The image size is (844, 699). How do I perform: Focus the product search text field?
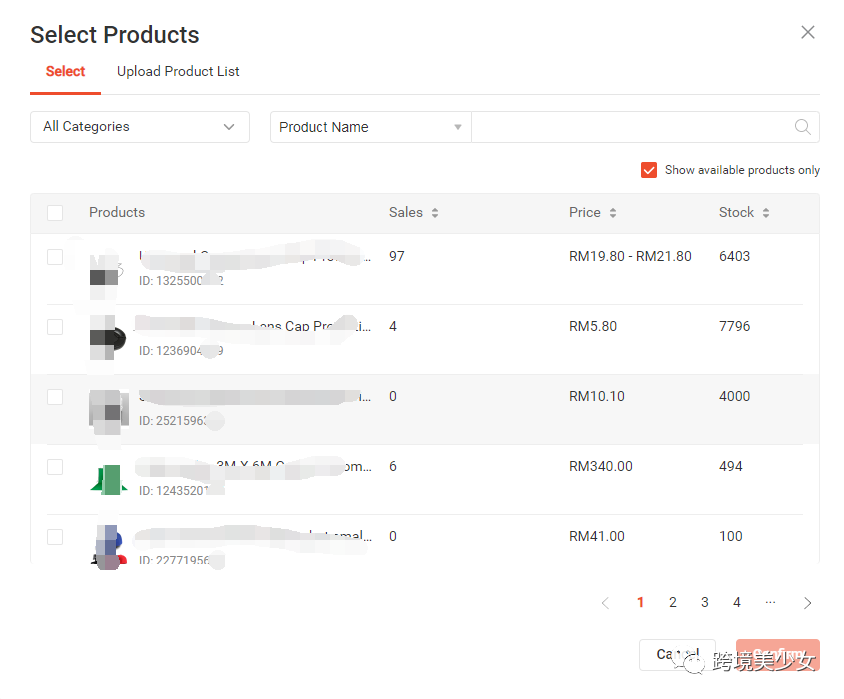pos(630,127)
